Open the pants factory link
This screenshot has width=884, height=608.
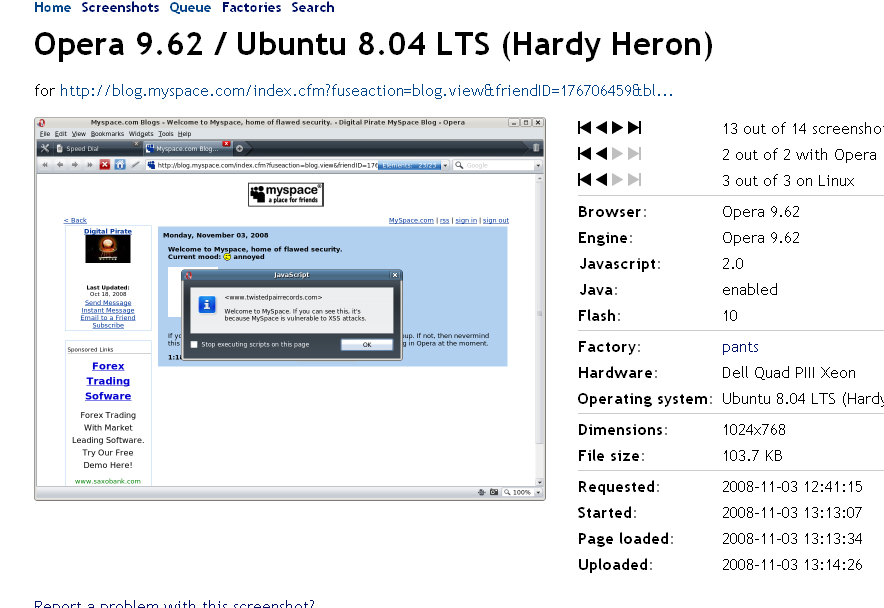point(740,347)
